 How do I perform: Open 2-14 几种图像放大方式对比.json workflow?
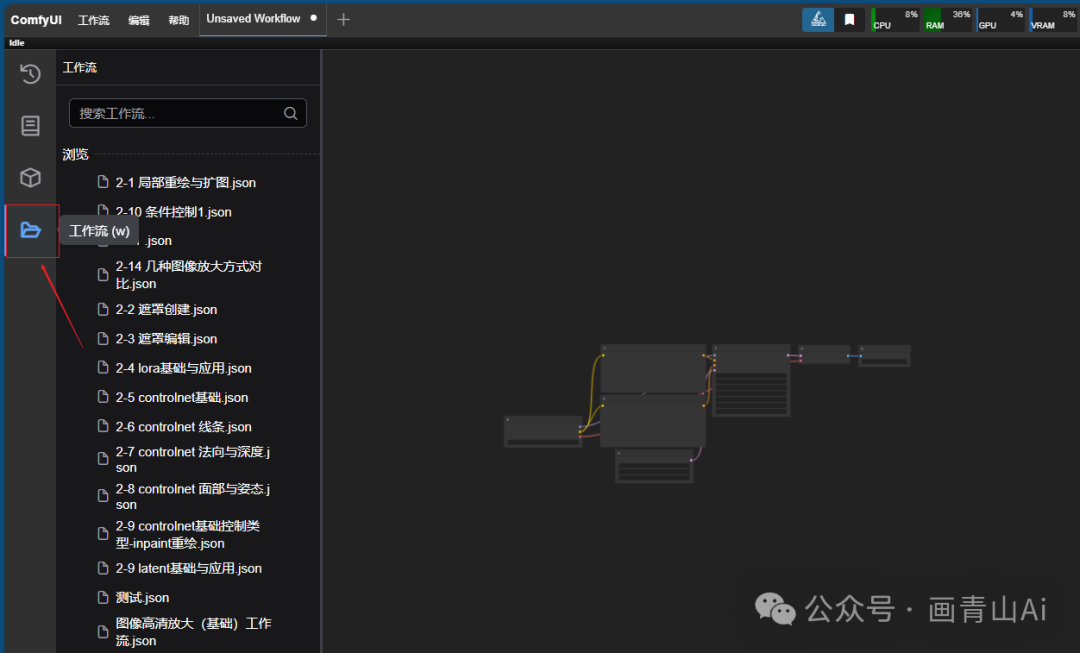(188, 275)
